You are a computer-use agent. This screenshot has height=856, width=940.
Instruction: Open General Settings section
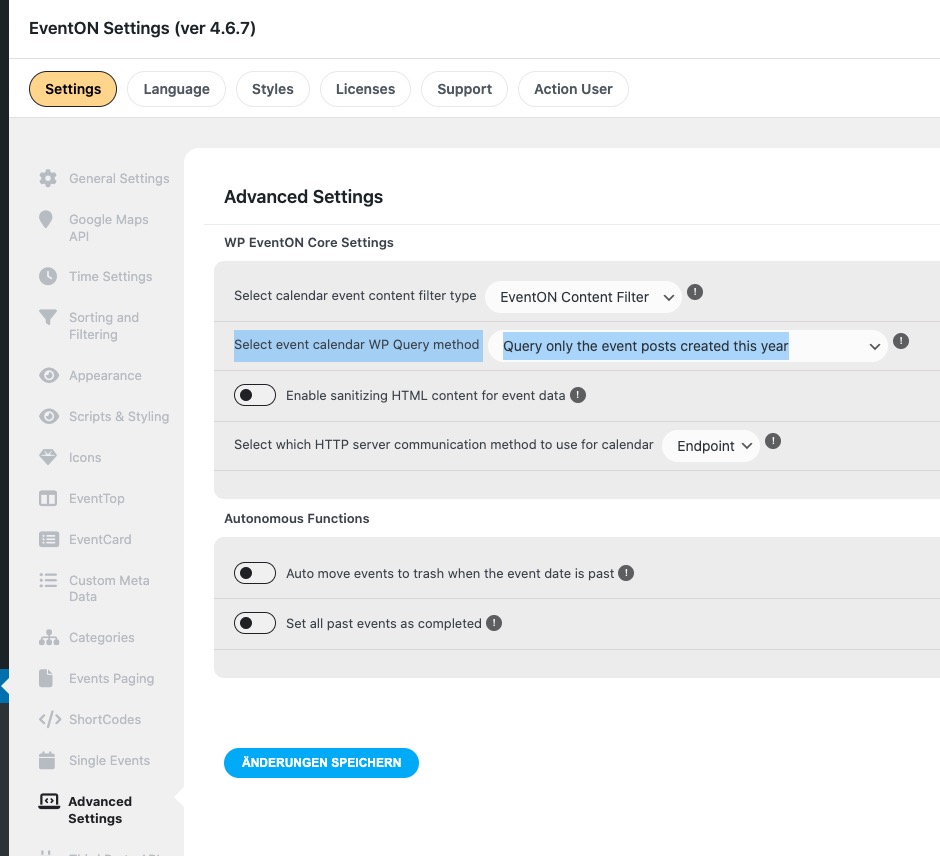point(119,178)
